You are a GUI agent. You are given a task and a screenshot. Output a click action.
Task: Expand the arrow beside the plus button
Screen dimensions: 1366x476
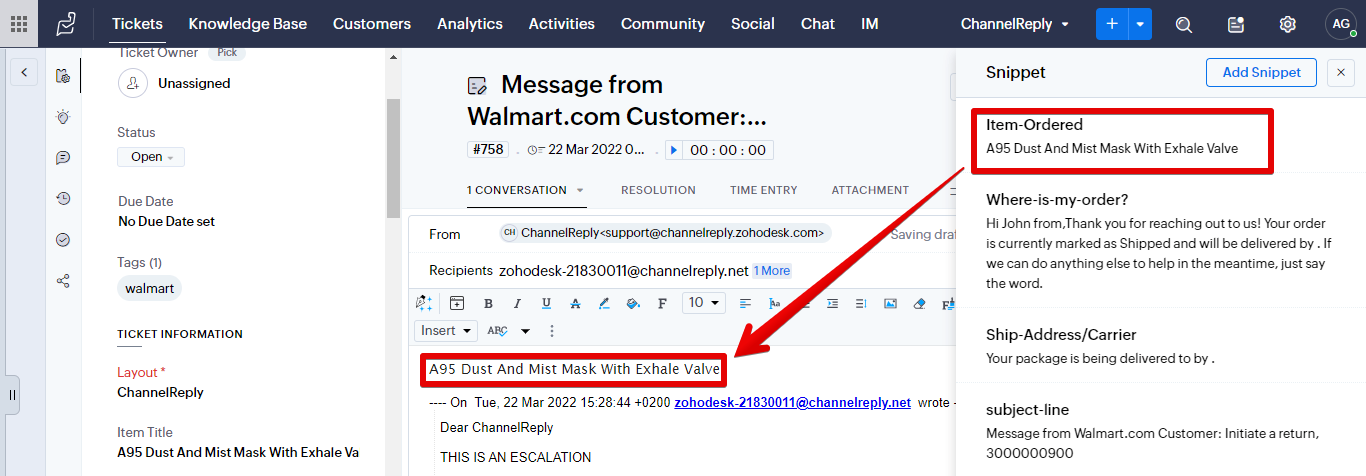[x=1140, y=24]
